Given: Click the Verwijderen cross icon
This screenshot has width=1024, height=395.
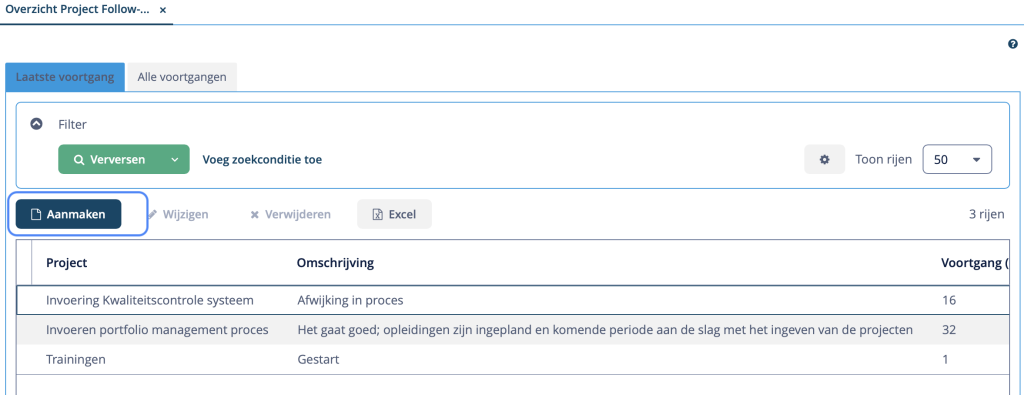Looking at the screenshot, I should [255, 214].
